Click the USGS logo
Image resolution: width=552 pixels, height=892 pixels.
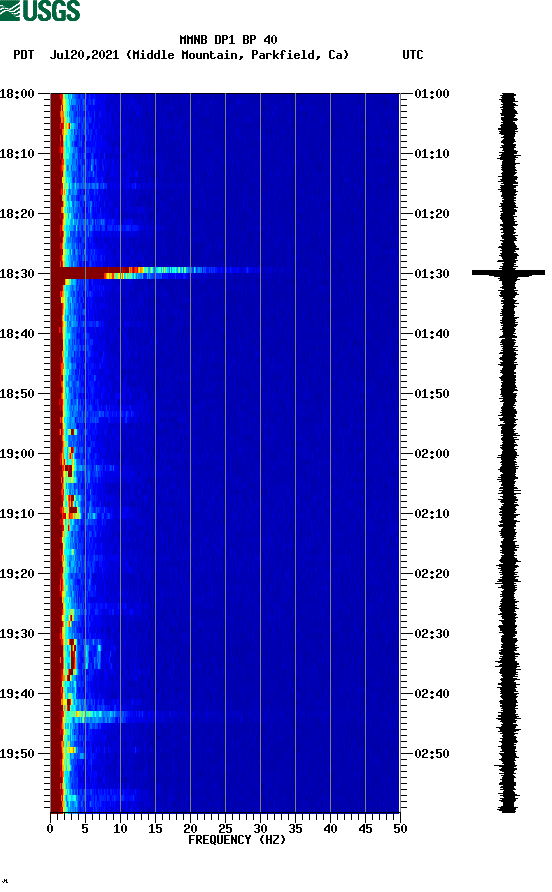[40, 10]
